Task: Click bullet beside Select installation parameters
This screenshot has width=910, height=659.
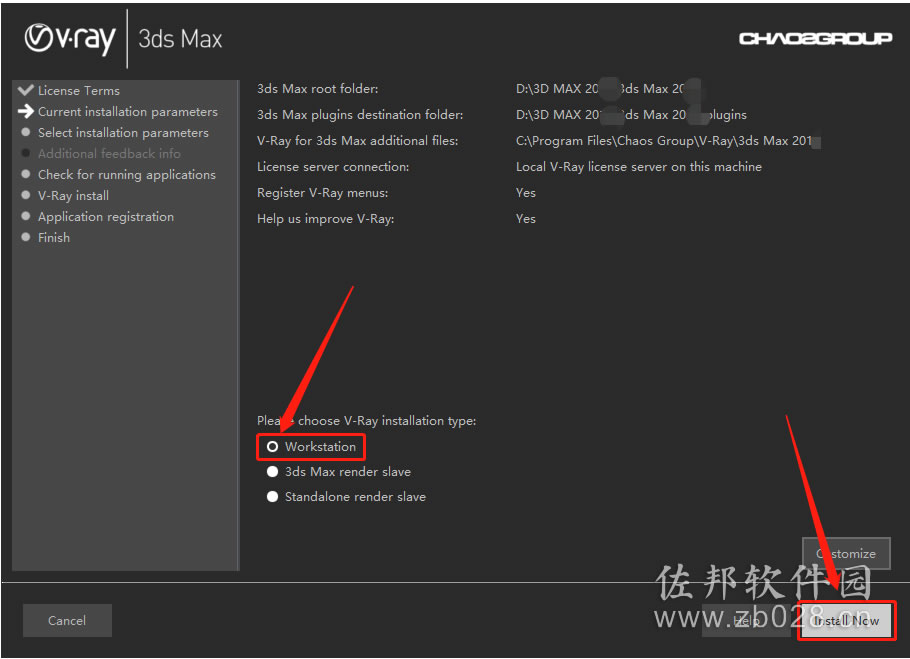Action: 26,132
